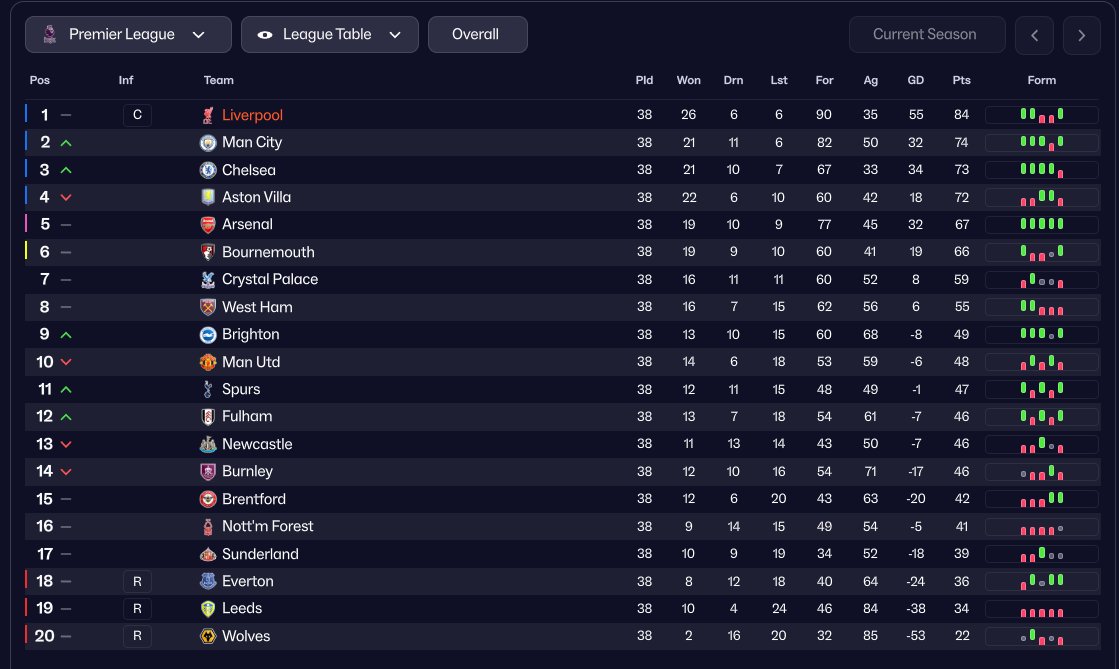Image resolution: width=1119 pixels, height=669 pixels.
Task: Sort table by Pts column header
Action: coord(961,80)
